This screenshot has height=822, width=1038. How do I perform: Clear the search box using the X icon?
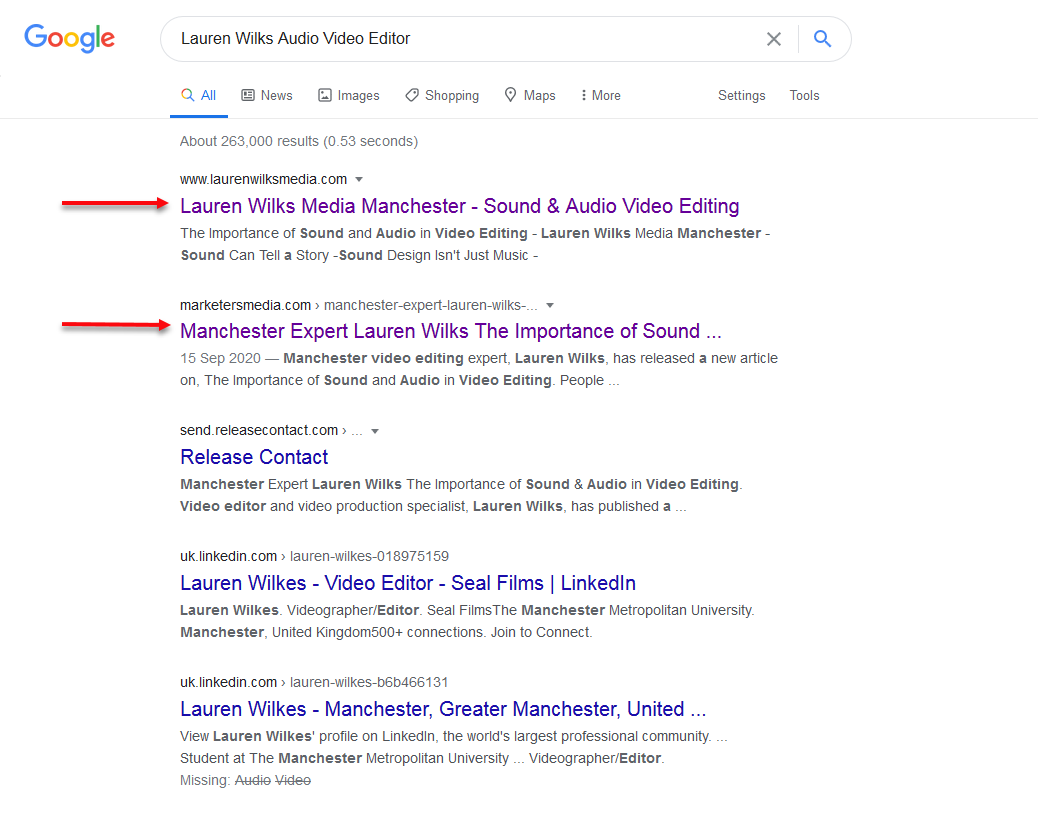(774, 38)
